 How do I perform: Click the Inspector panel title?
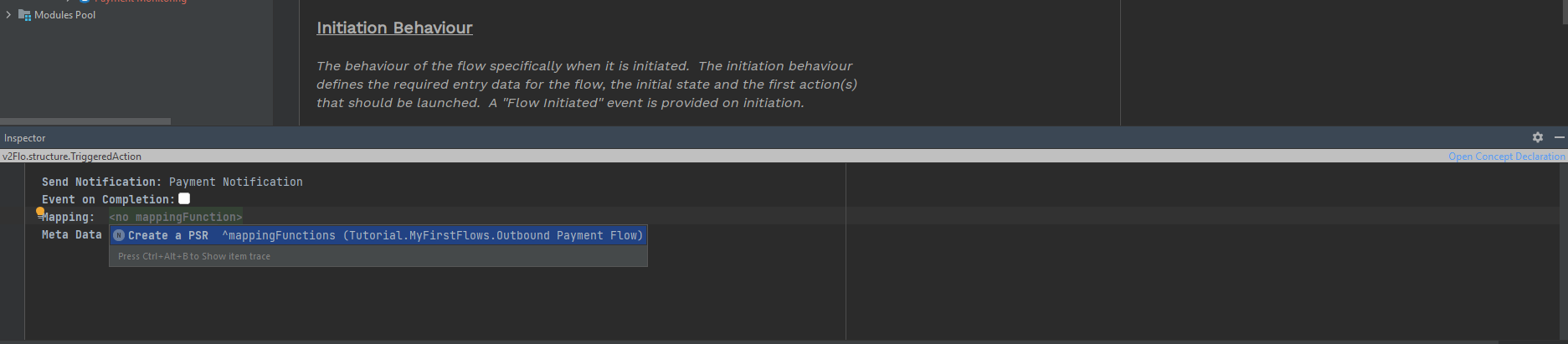25,138
